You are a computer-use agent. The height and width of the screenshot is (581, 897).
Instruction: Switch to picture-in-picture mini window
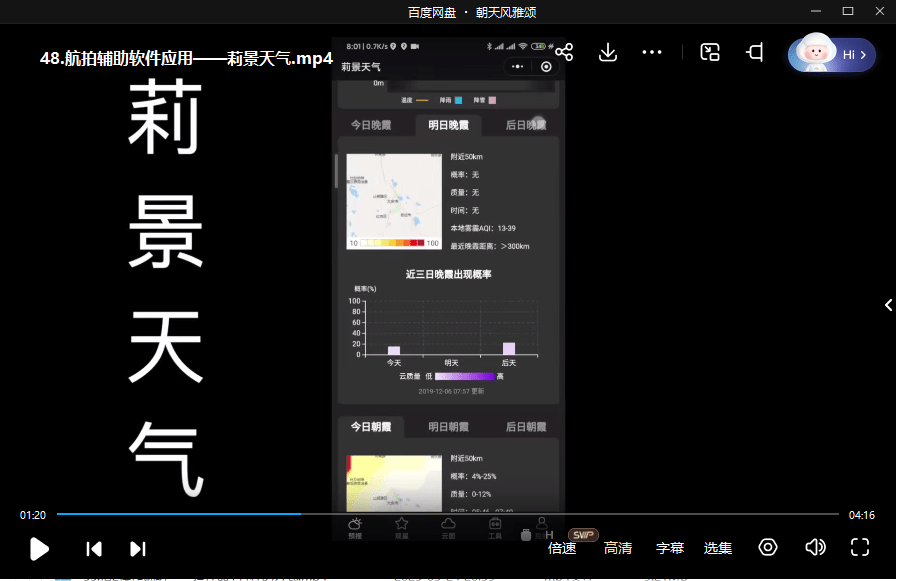pos(710,52)
